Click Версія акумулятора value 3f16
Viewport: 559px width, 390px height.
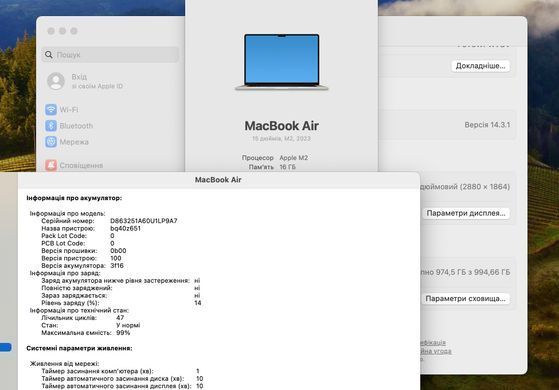click(117, 266)
